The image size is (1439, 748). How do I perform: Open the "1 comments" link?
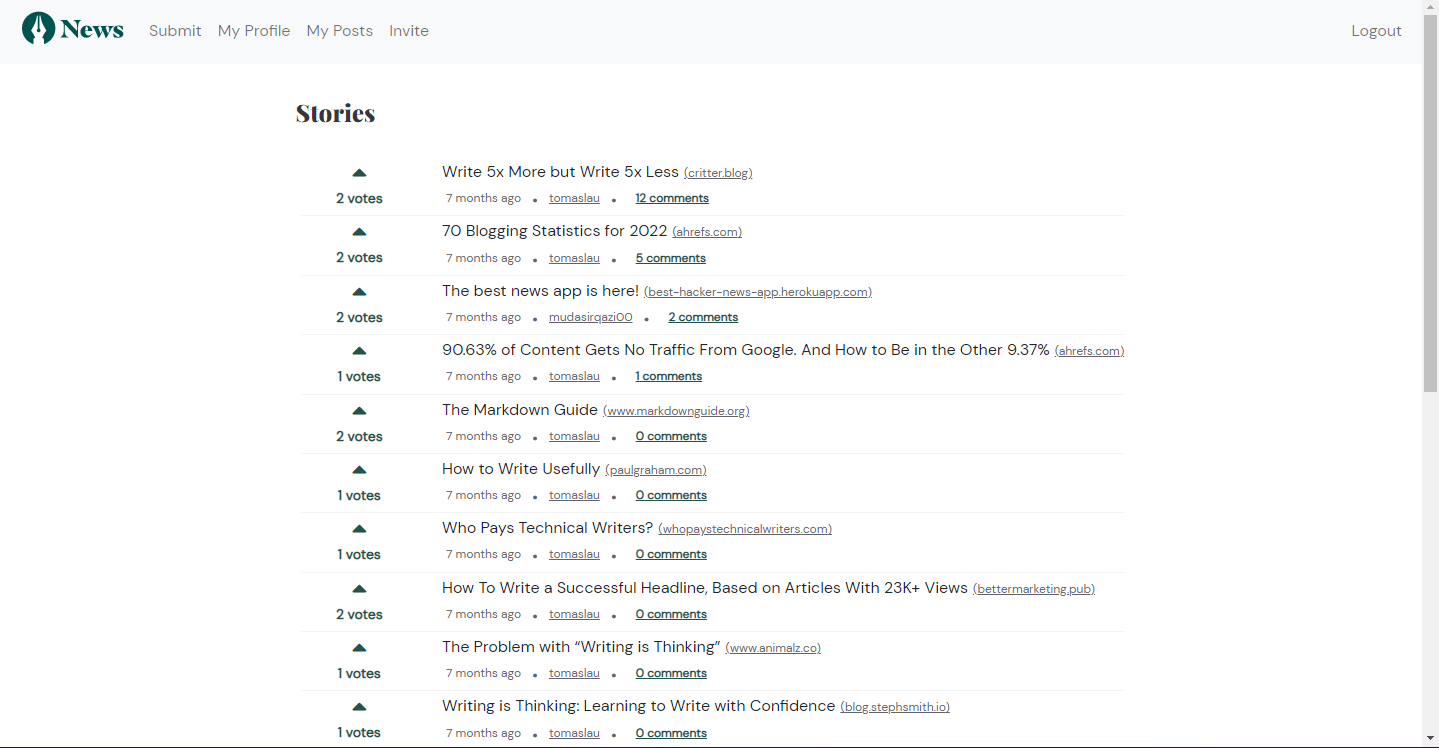pyautogui.click(x=669, y=376)
